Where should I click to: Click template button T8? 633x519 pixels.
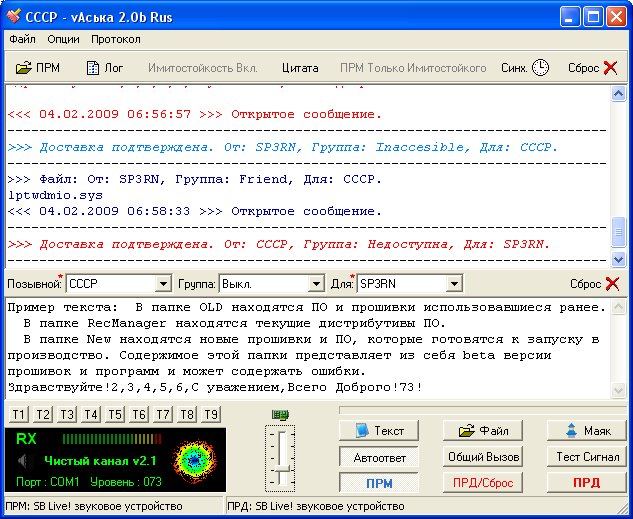(187, 414)
